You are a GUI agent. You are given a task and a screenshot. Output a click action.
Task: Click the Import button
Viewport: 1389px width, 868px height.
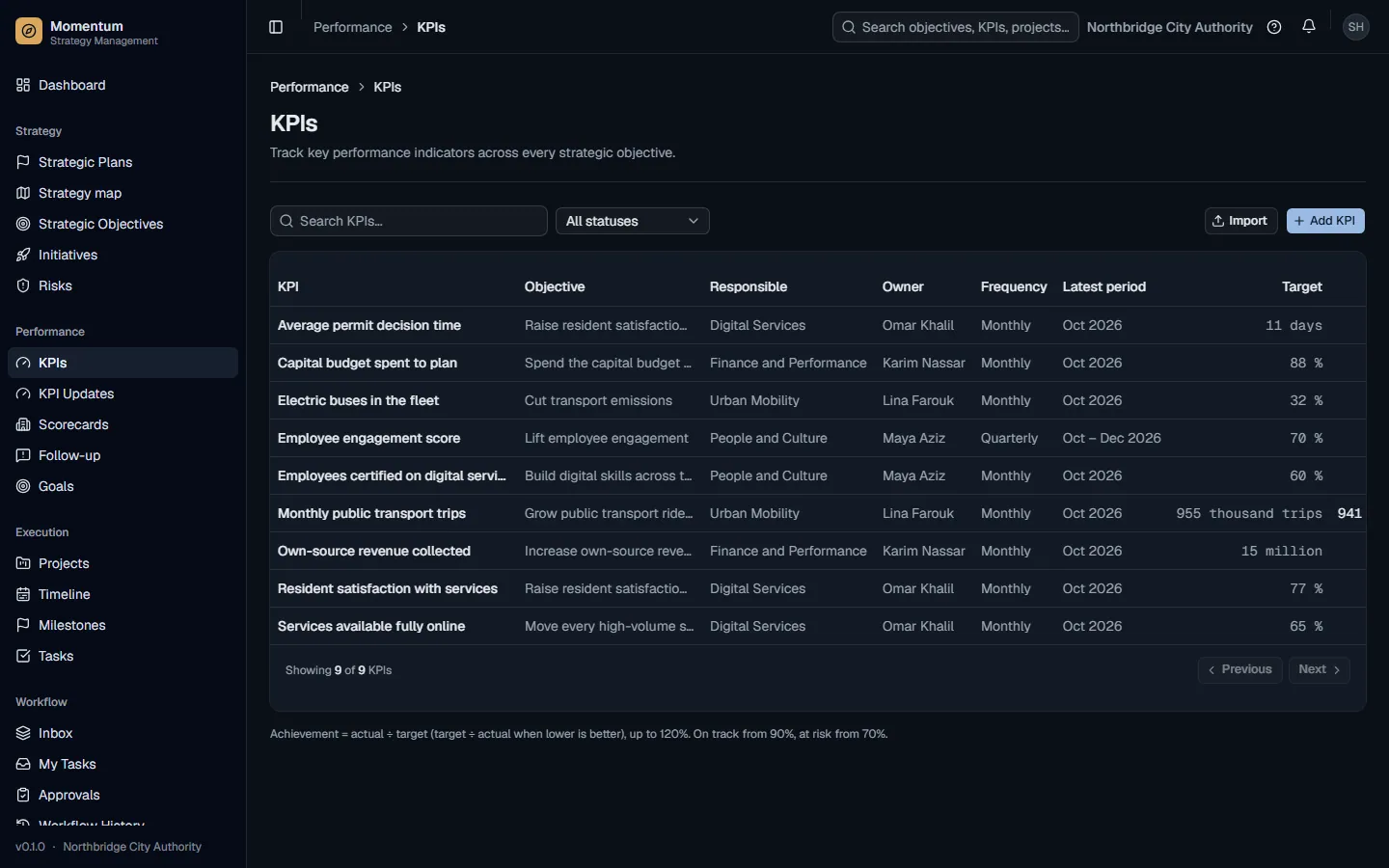click(x=1240, y=221)
